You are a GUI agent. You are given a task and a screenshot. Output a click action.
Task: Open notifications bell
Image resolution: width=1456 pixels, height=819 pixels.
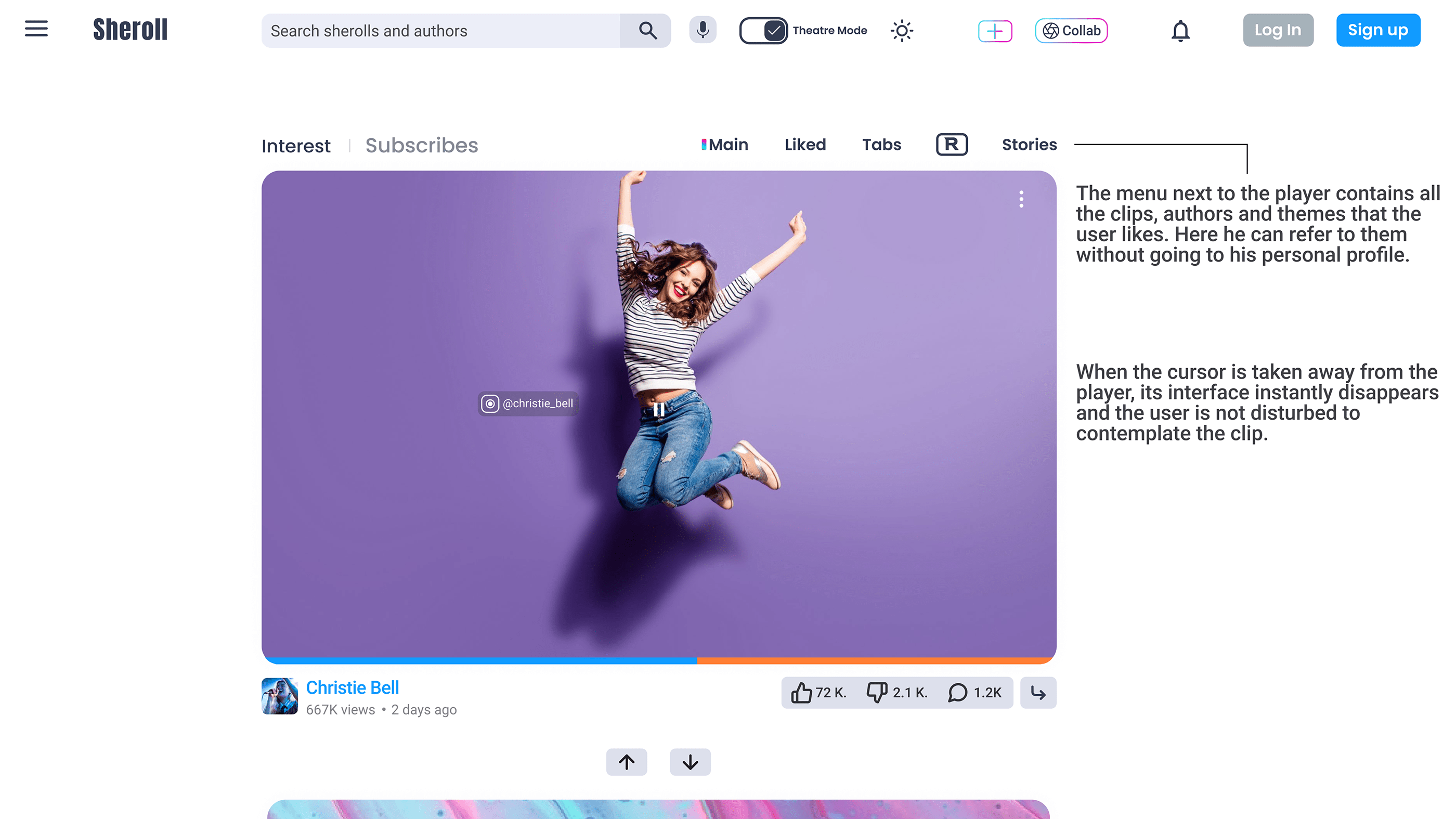(x=1180, y=31)
